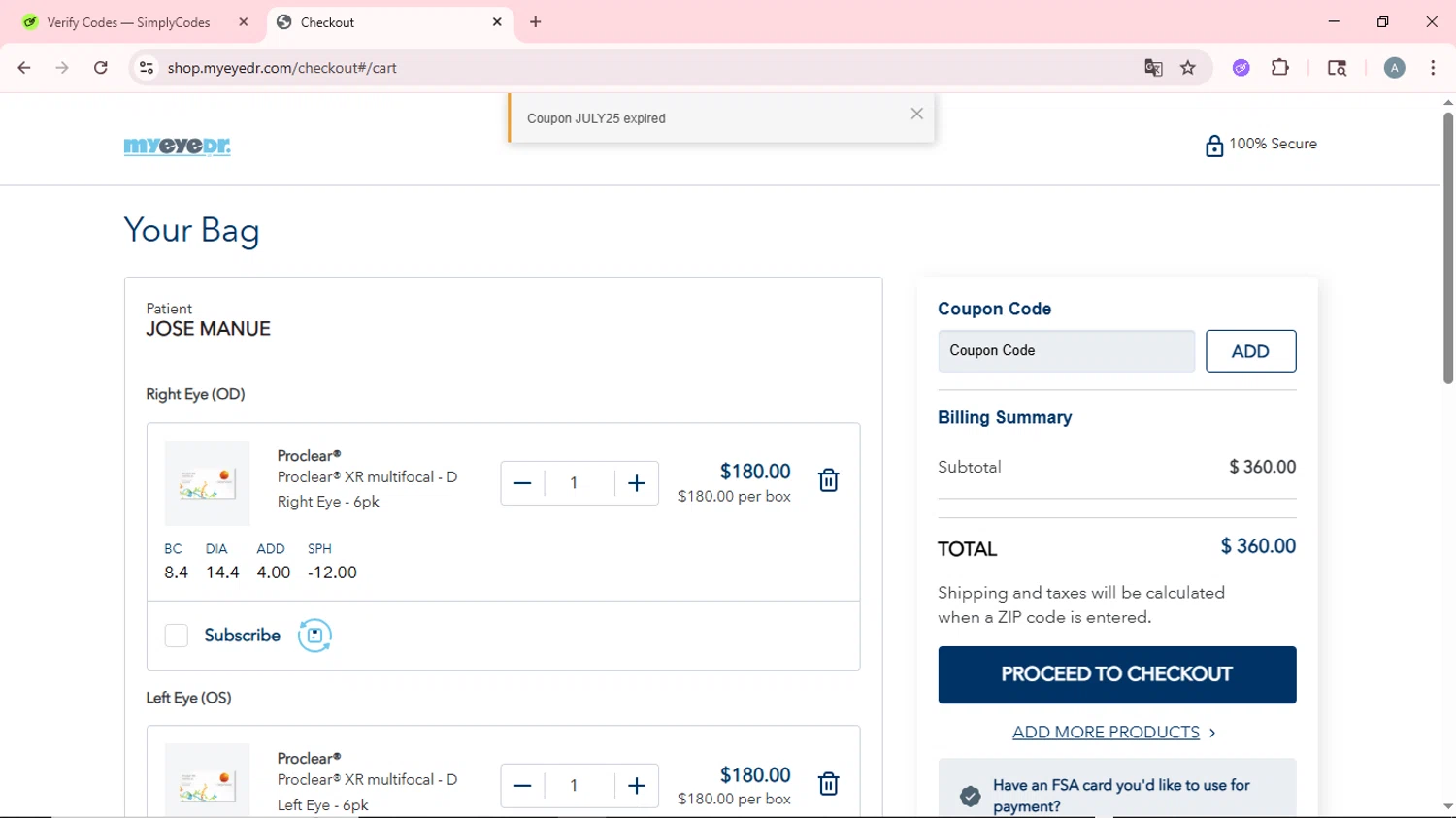Viewport: 1456px width, 818px height.
Task: Click the Right Eye Proclear product thumbnail
Action: [207, 483]
